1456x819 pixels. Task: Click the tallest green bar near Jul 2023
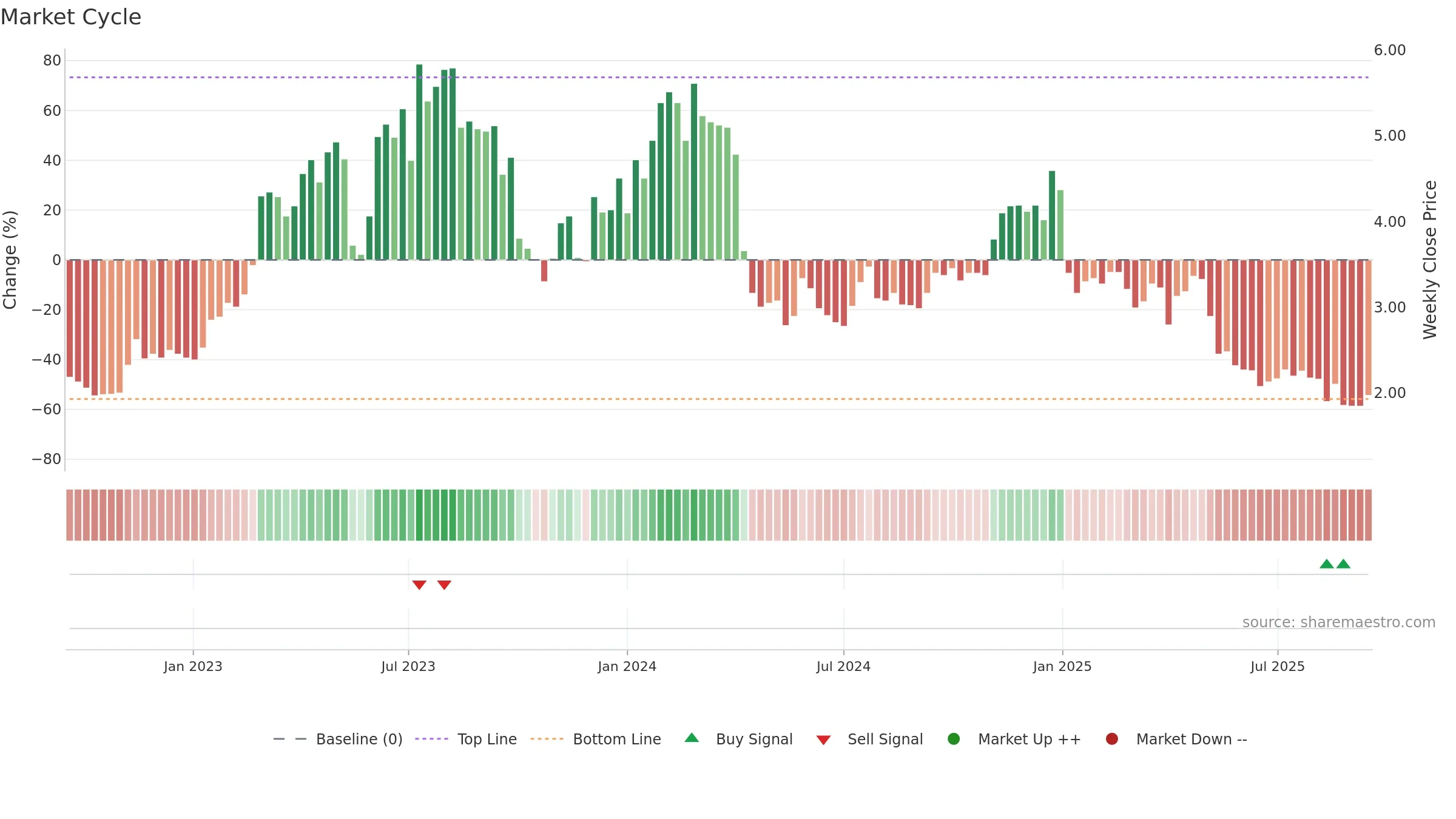click(419, 162)
